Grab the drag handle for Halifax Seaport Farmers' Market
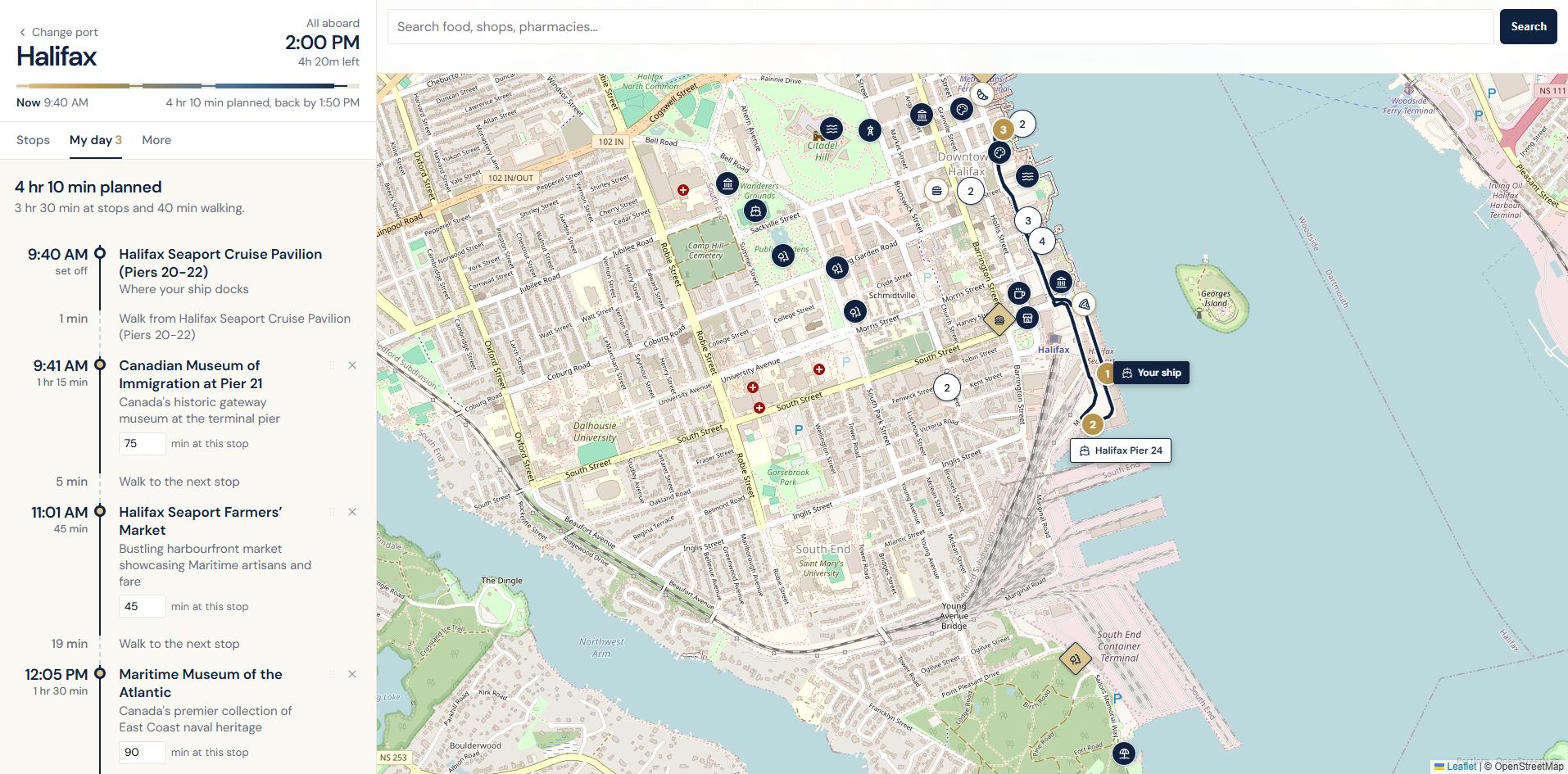 coord(332,512)
